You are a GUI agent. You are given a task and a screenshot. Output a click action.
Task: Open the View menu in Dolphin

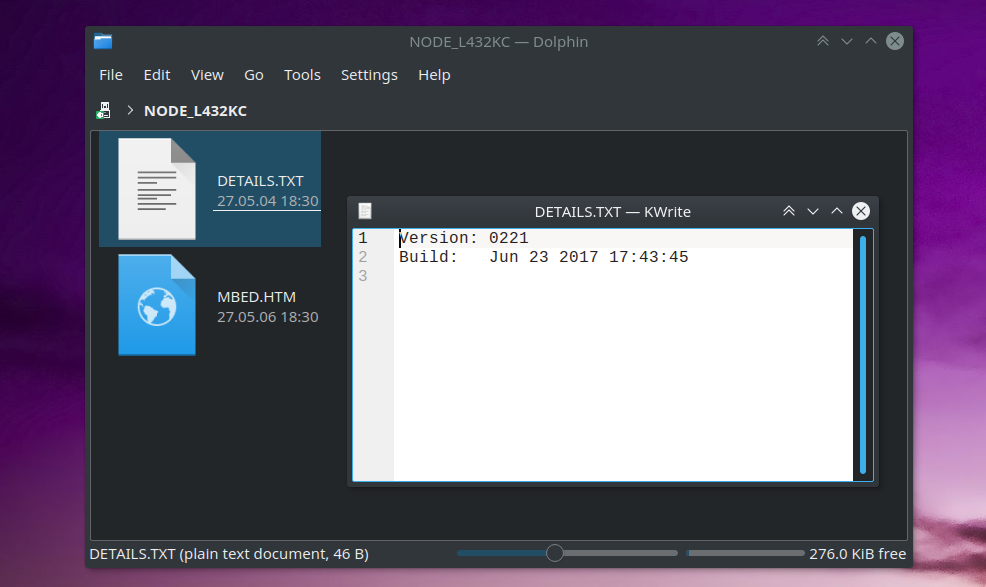207,75
